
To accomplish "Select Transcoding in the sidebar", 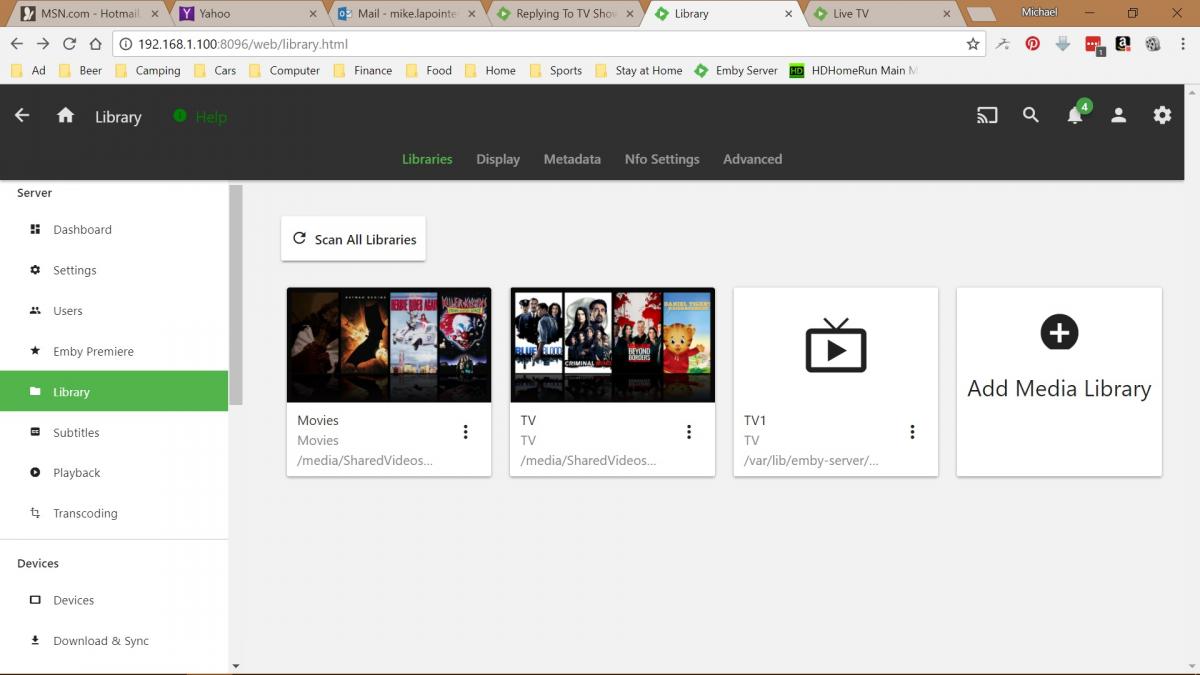I will [85, 514].
